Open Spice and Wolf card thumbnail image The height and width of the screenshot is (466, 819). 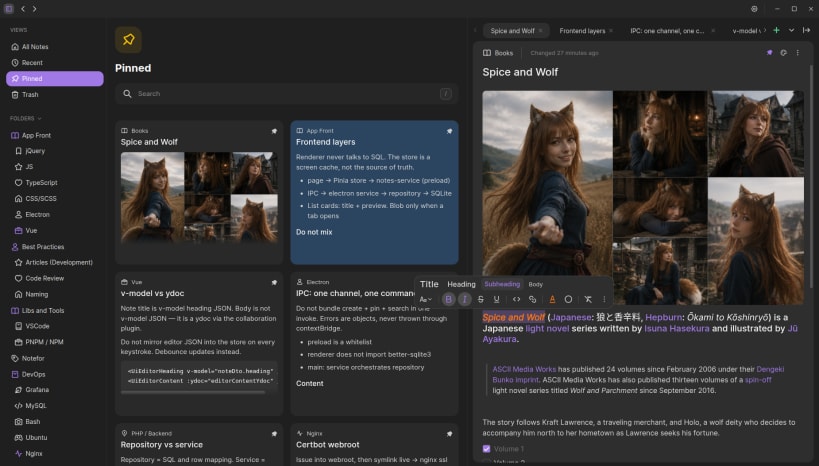[x=199, y=197]
